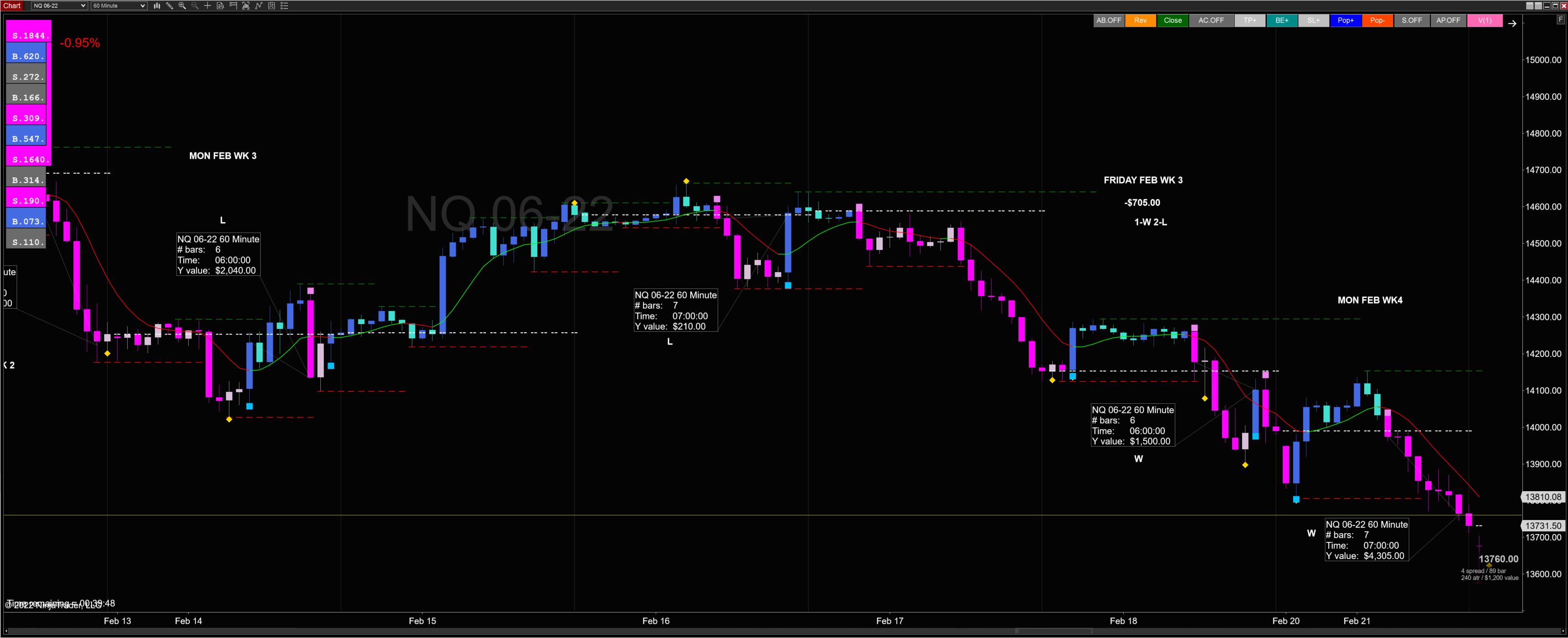Click the spread / ATR info text
This screenshot has width=1568, height=638.
(1490, 574)
